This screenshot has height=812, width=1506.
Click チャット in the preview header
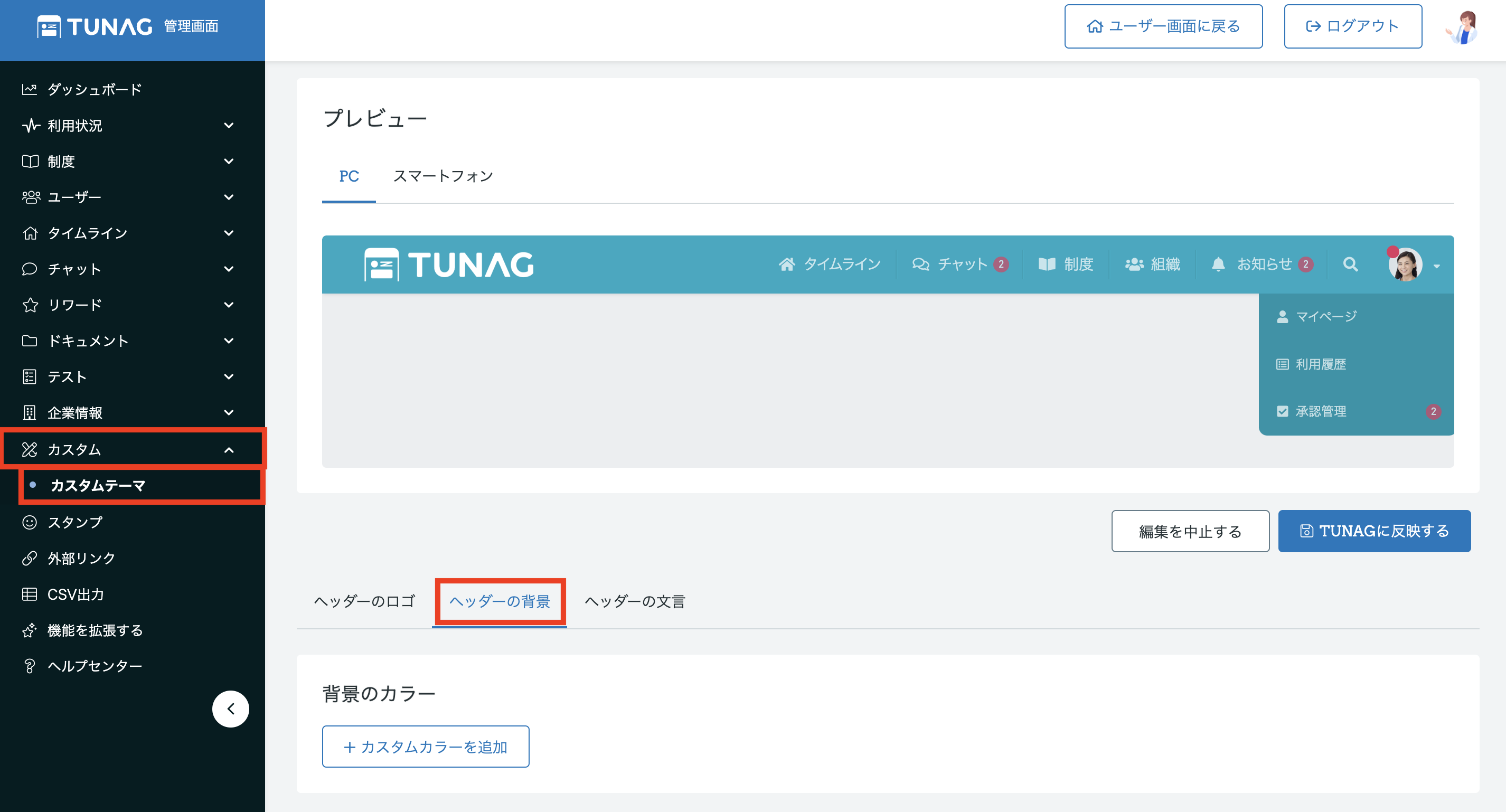pos(961,265)
